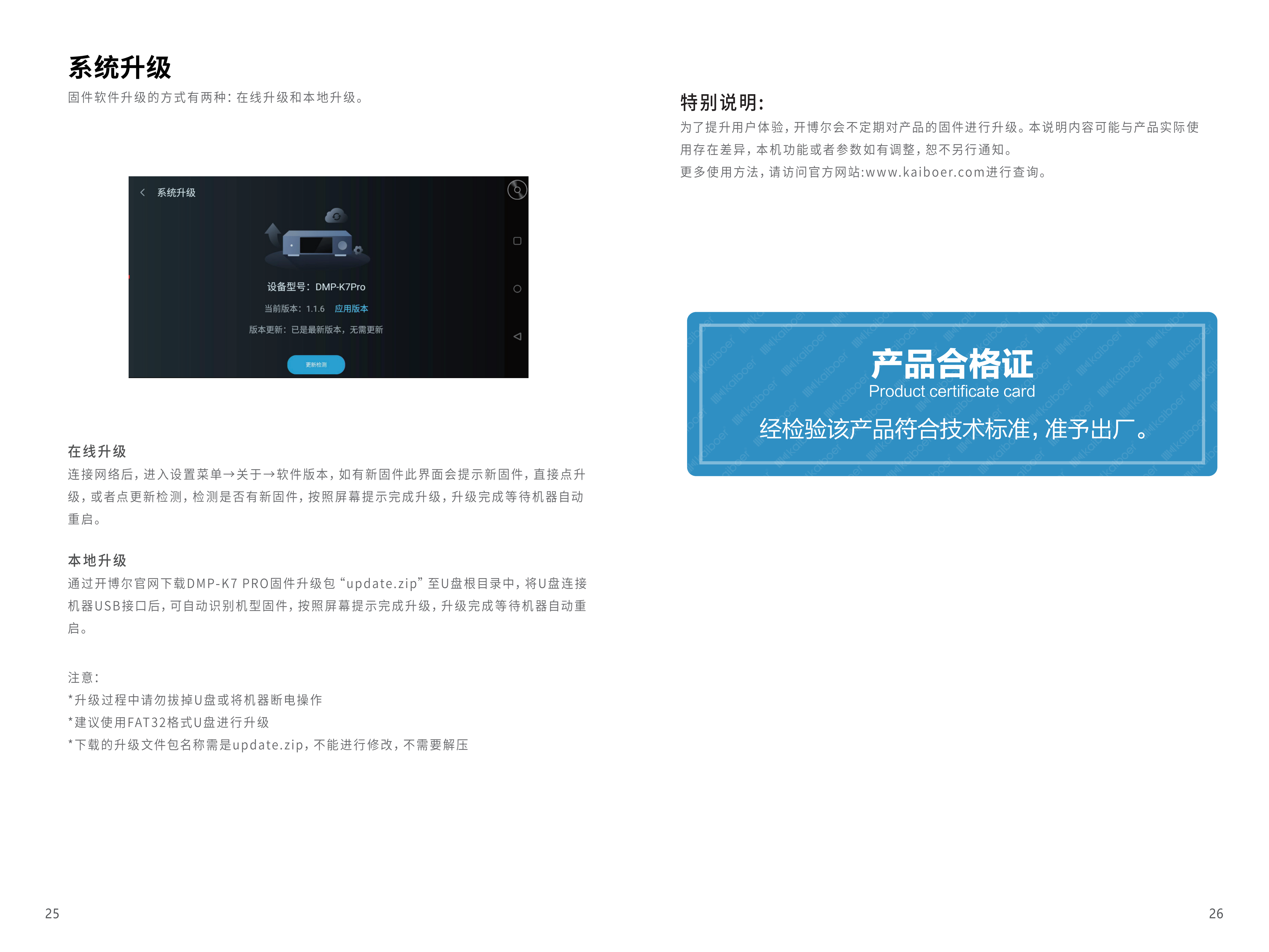This screenshot has height=952, width=1269.
Task: Click page number 26
Action: pos(1216,914)
